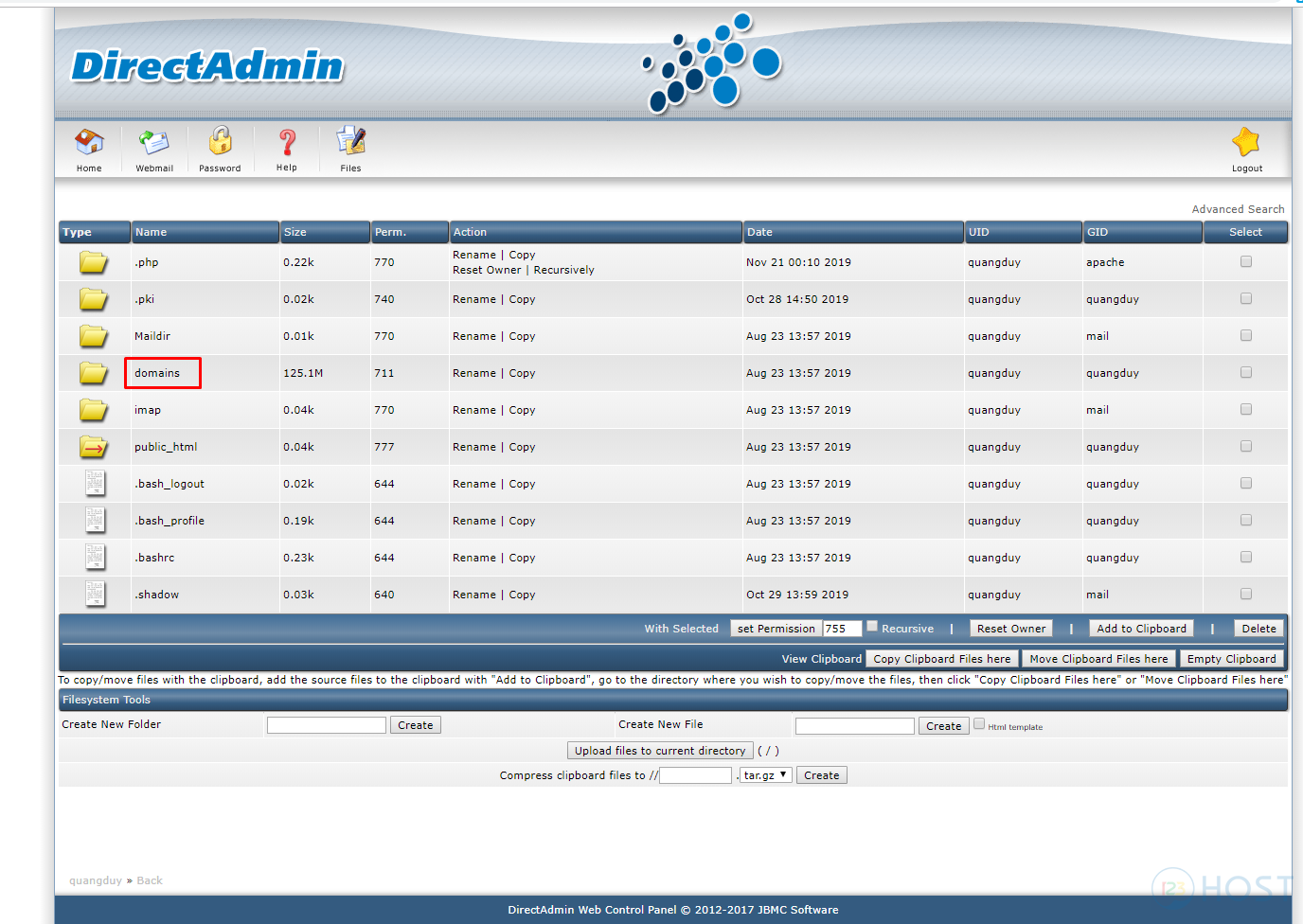Click Reset Owner for the .php folder

(487, 270)
